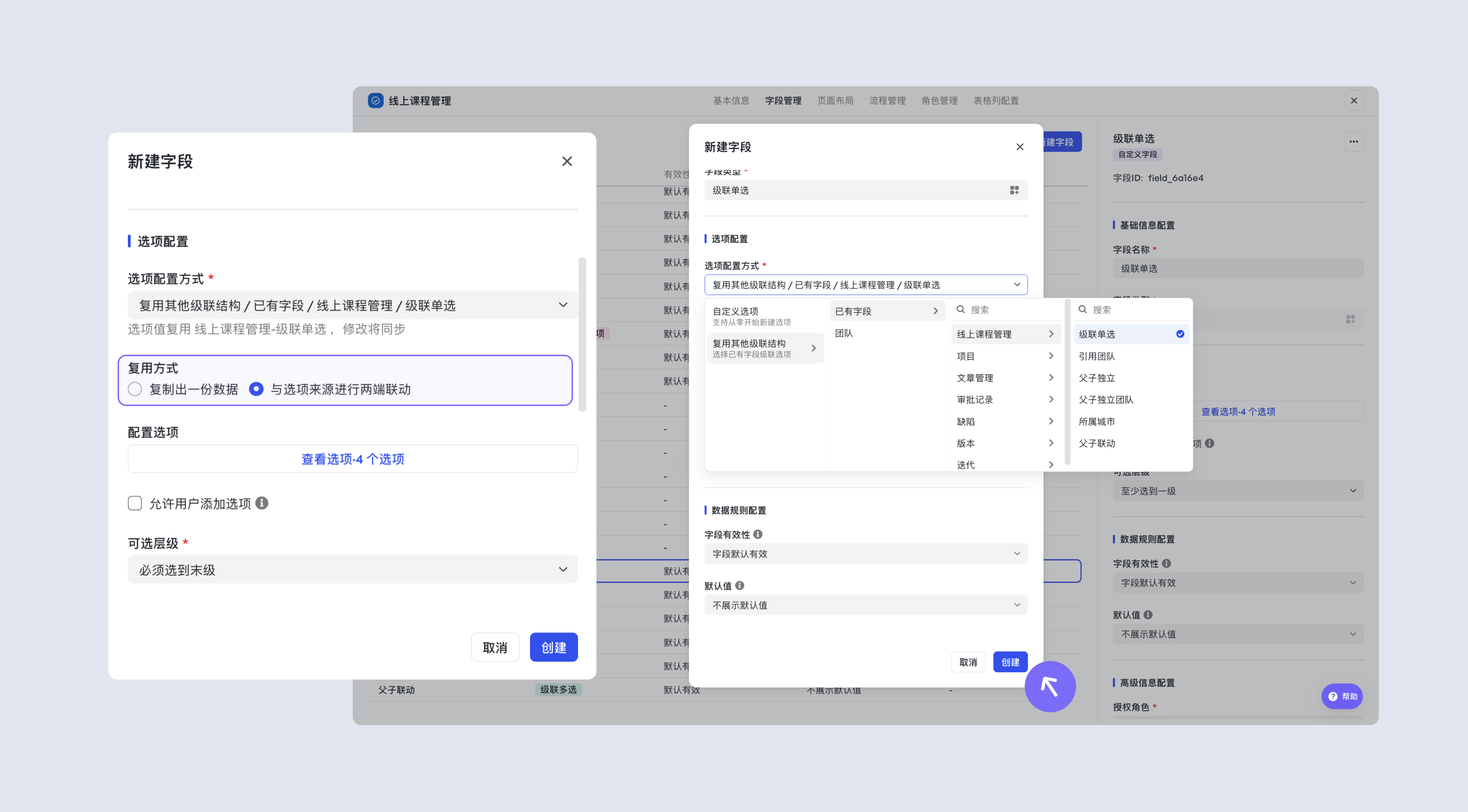
Task: Open 不展示默认值 dropdown in center dialog
Action: tap(866, 605)
